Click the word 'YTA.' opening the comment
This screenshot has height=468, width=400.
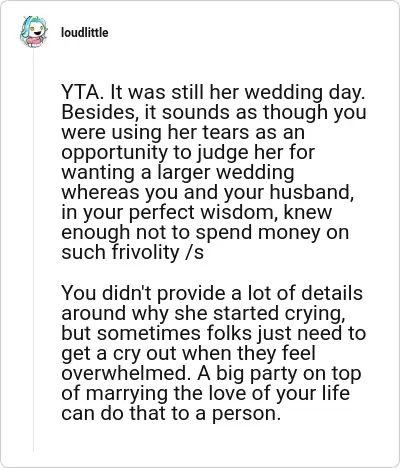click(x=82, y=92)
